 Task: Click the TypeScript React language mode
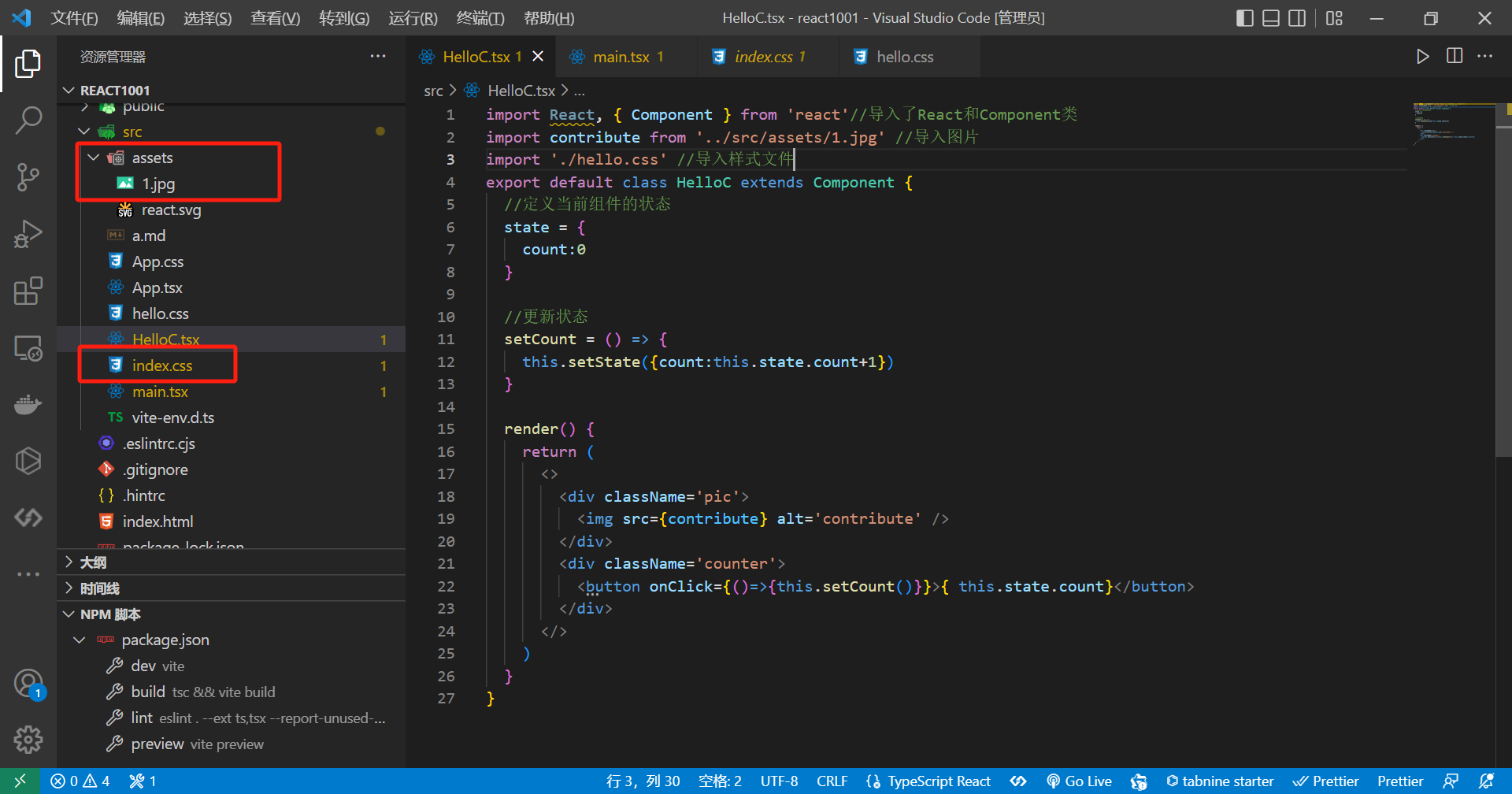pyautogui.click(x=938, y=781)
